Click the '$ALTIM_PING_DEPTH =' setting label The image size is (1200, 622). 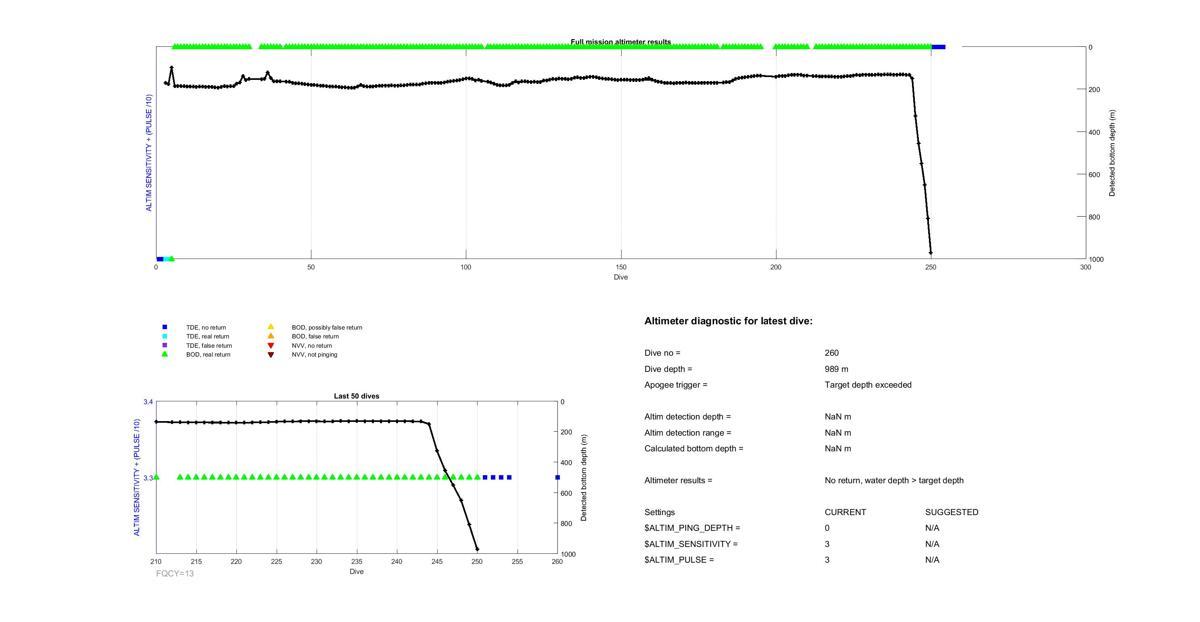coord(693,528)
